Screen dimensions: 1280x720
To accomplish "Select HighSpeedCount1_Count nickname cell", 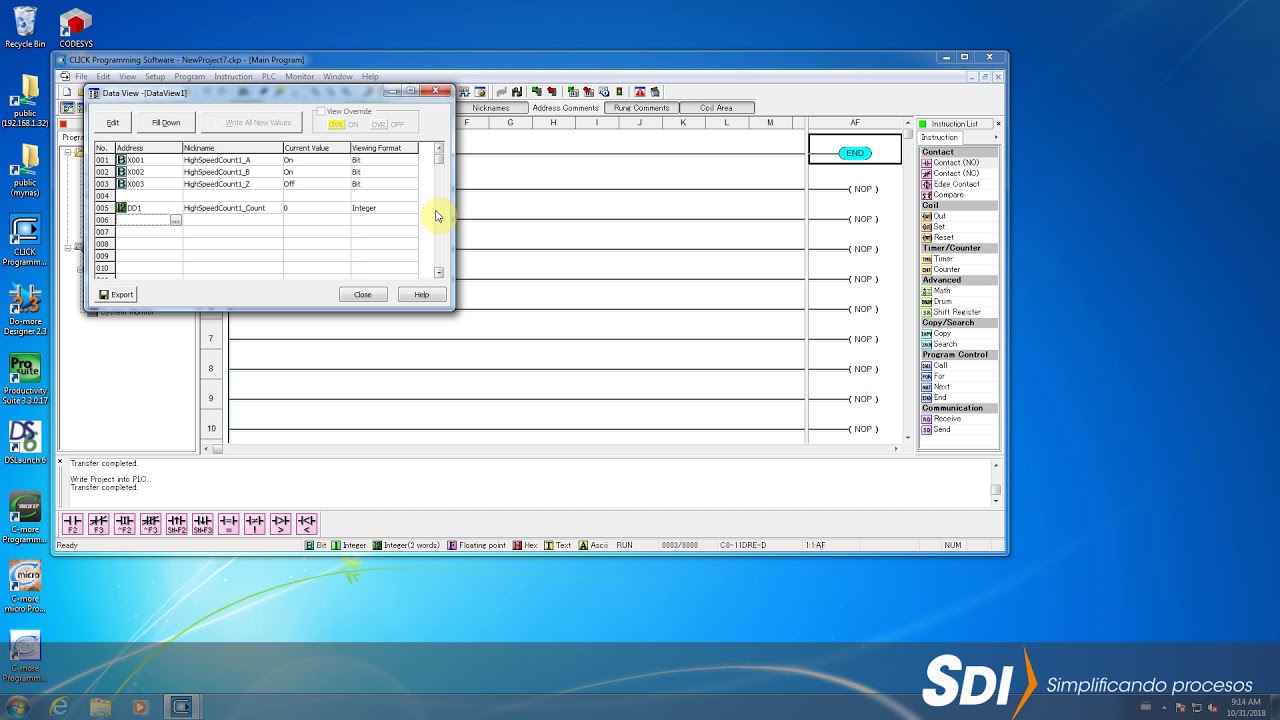I will pyautogui.click(x=233, y=208).
